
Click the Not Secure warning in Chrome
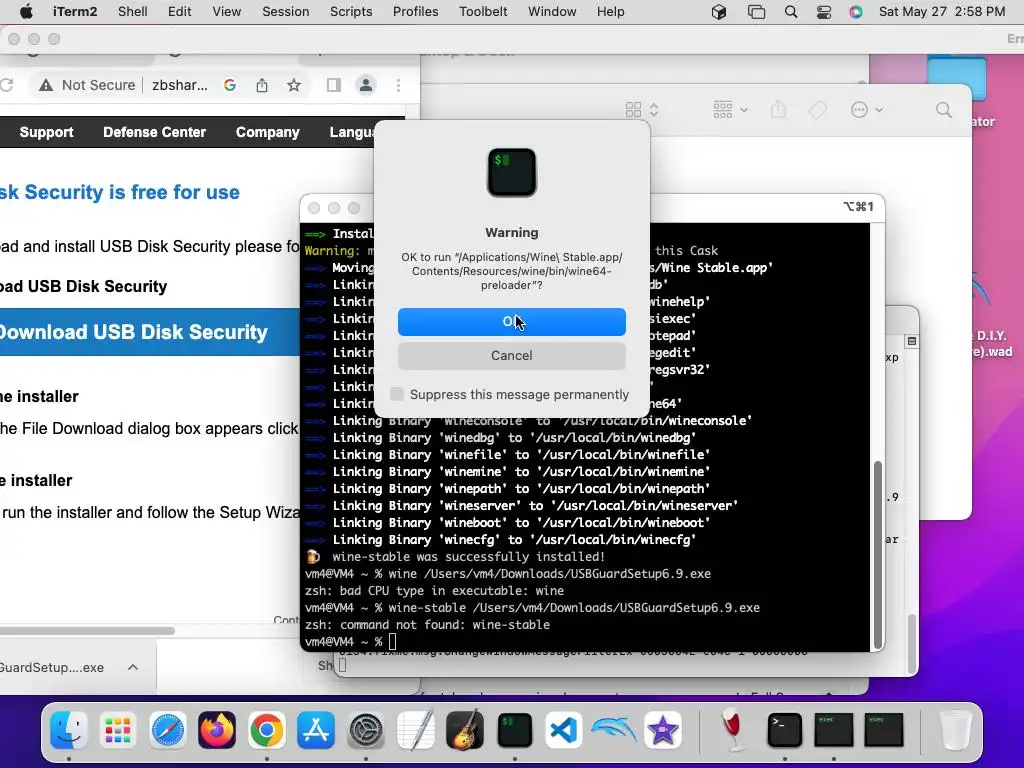(x=87, y=86)
